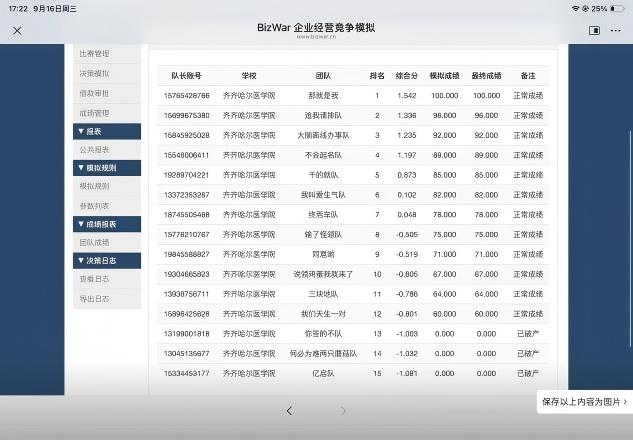The width and height of the screenshot is (633, 440).
Task: Collapse the 报表 sidebar section
Action: [x=107, y=131]
